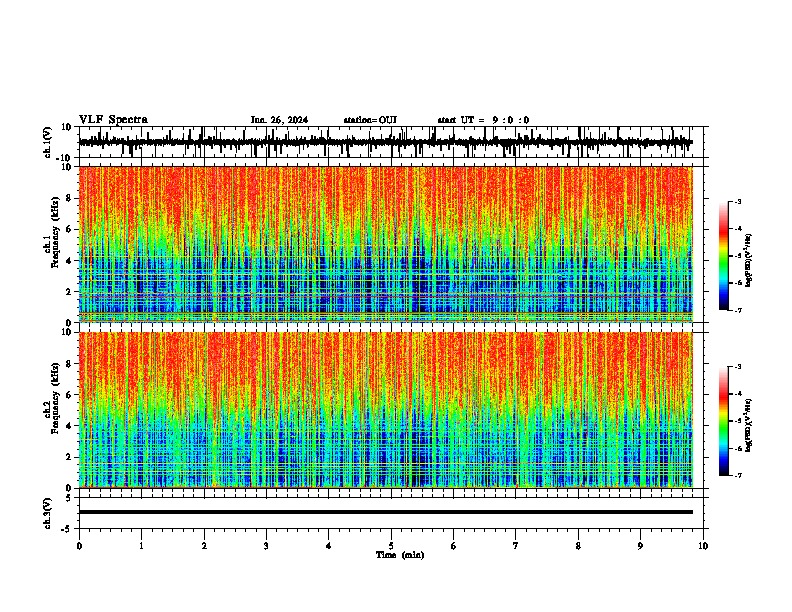The image size is (792, 612).
Task: Click the "VLF Spectra" plot title
Action: click(x=113, y=120)
